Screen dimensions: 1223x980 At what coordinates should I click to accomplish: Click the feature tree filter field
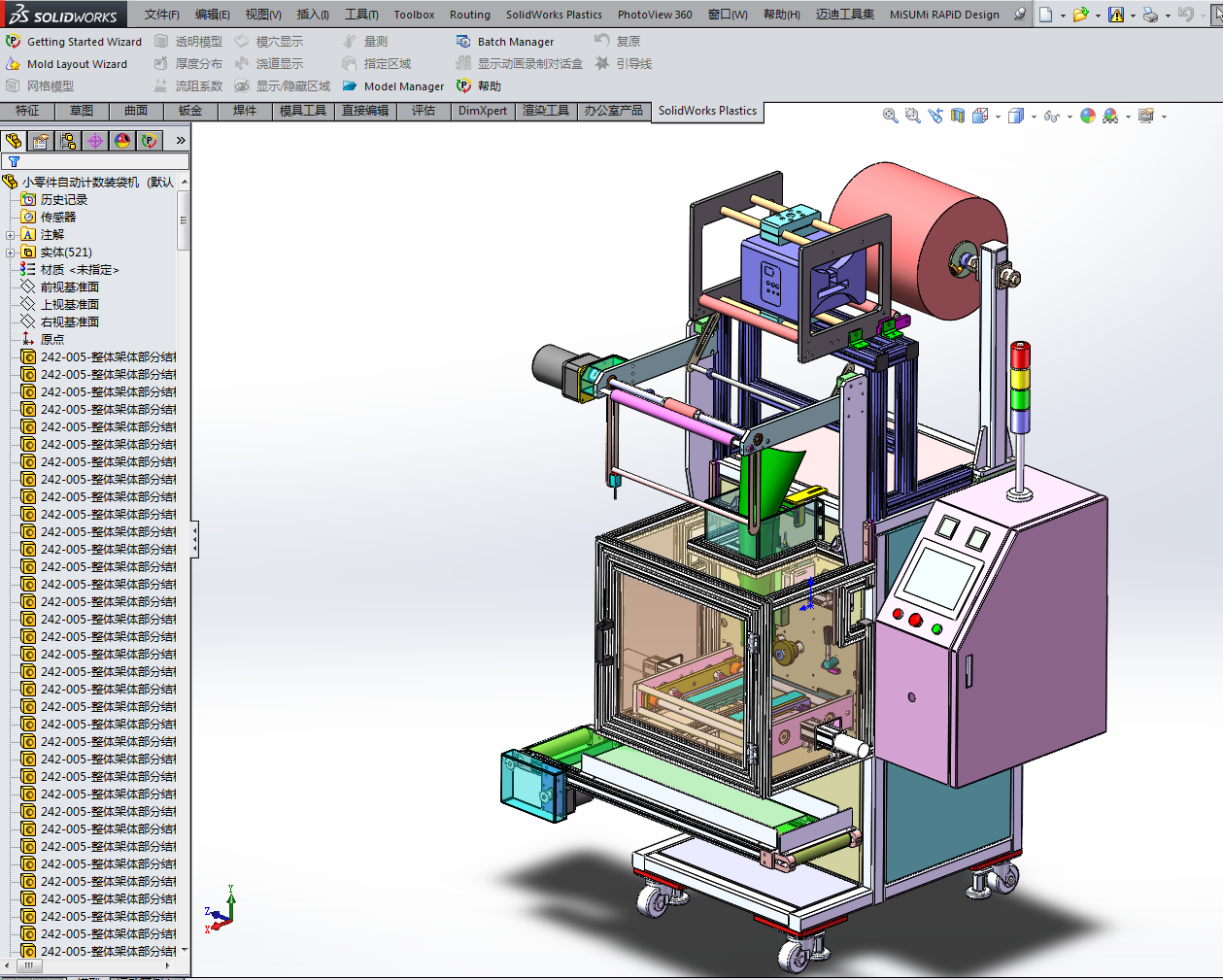coord(97,162)
